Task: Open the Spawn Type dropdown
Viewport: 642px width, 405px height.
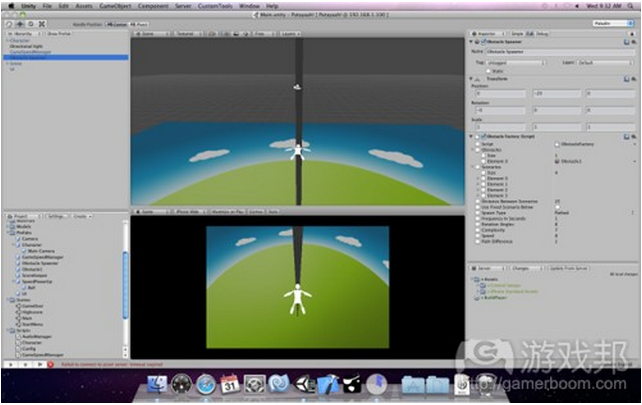Action: pos(595,213)
